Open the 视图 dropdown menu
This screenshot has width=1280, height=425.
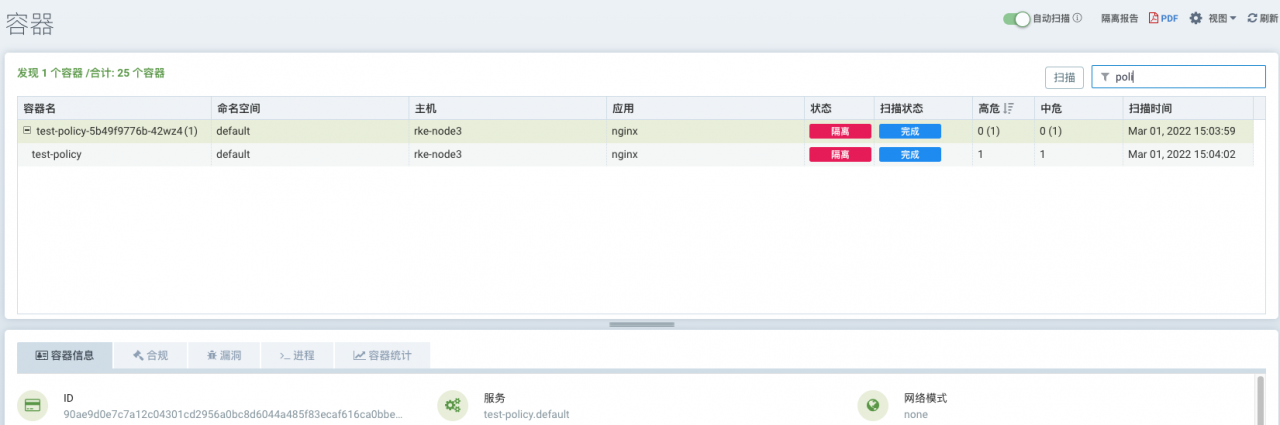[1222, 18]
